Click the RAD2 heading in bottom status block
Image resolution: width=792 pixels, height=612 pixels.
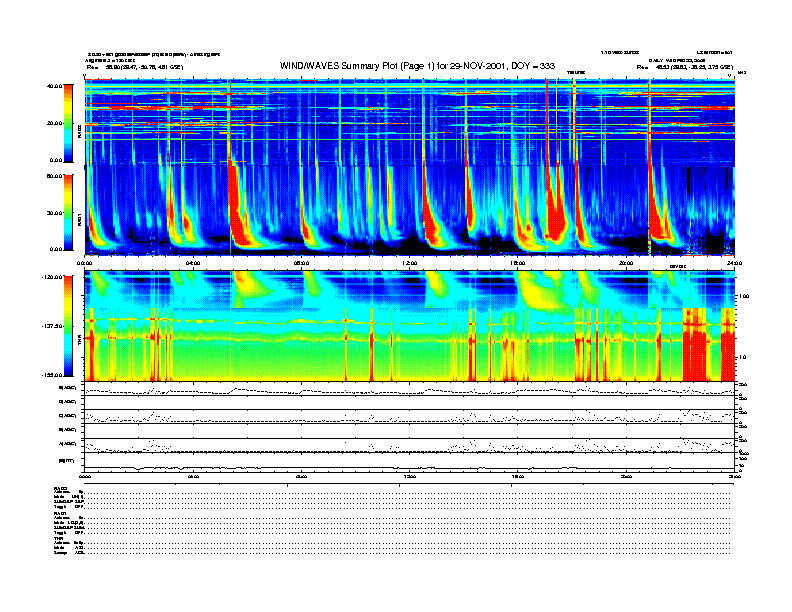point(61,488)
